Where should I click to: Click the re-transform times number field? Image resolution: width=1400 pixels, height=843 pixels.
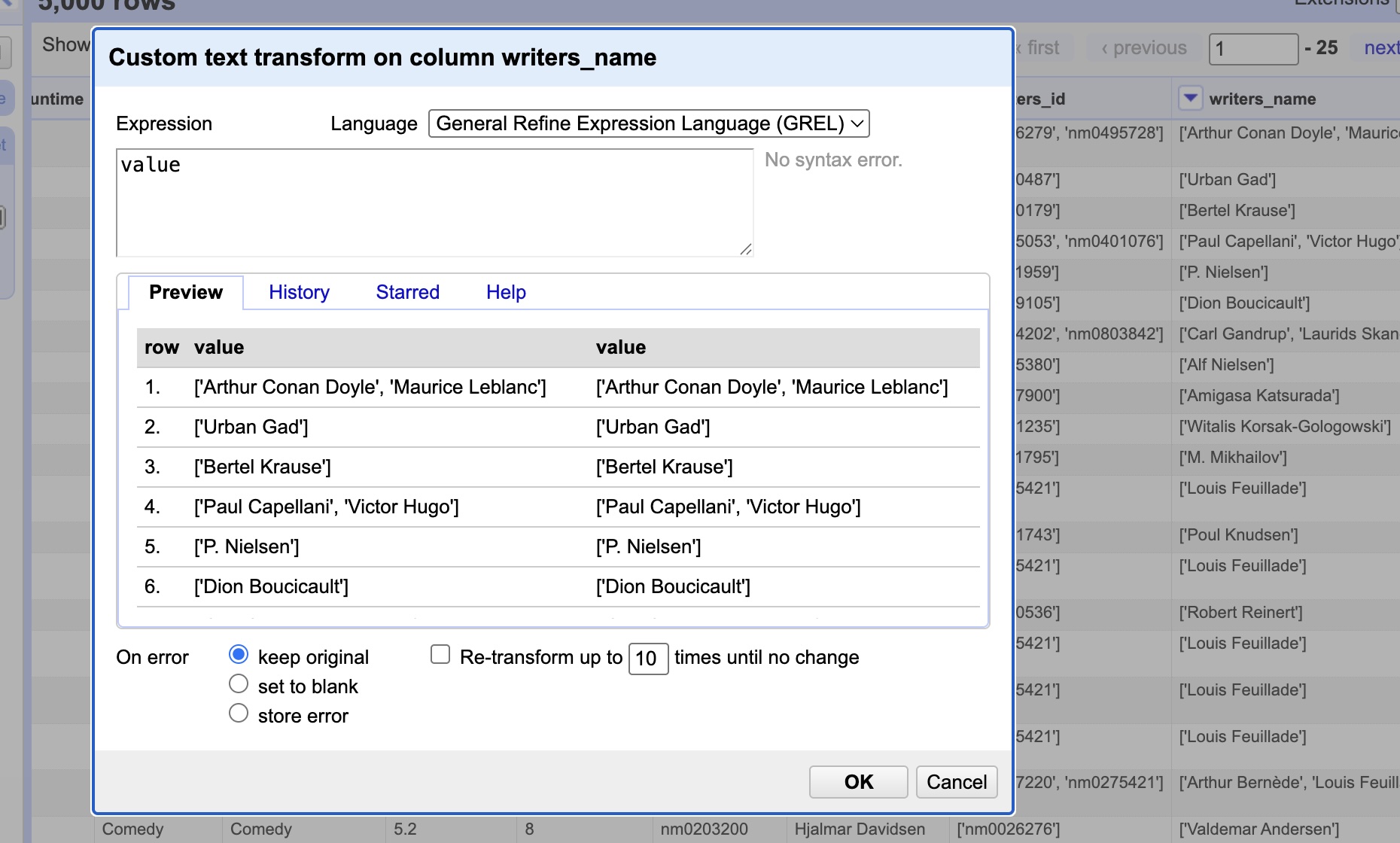[x=648, y=659]
